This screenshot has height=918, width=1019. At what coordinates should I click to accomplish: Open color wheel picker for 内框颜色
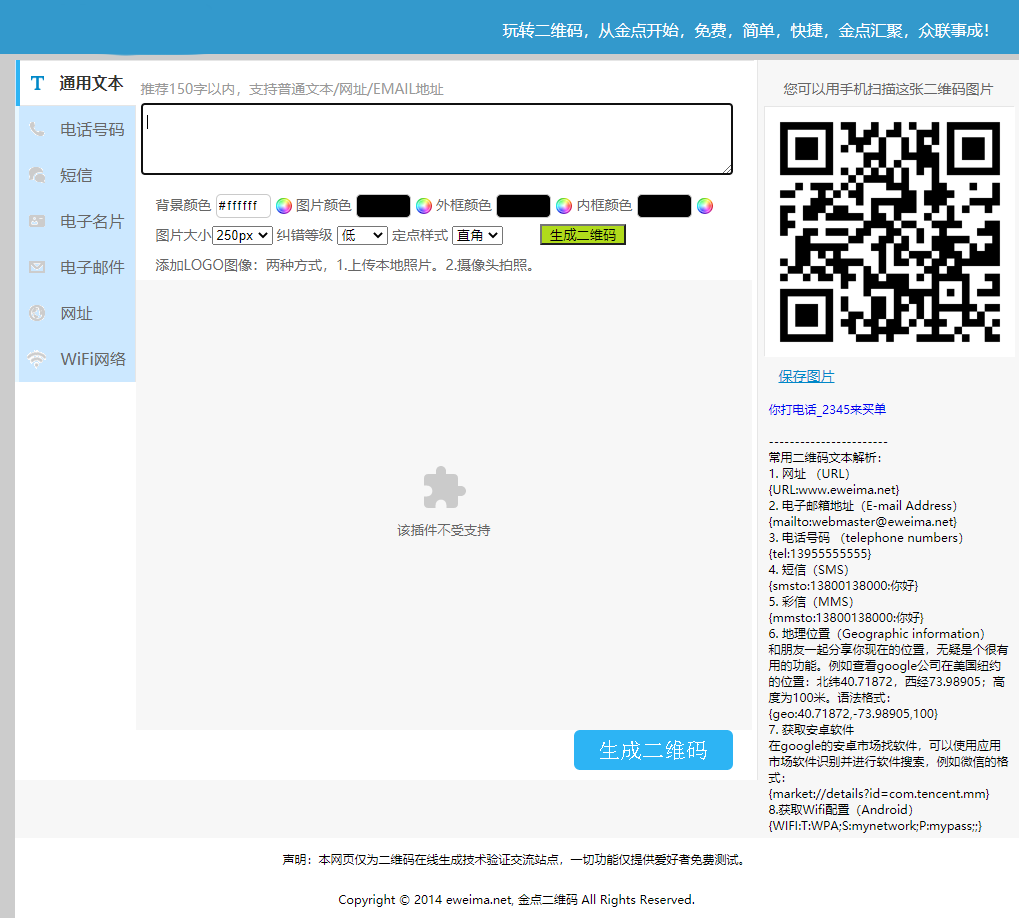705,206
